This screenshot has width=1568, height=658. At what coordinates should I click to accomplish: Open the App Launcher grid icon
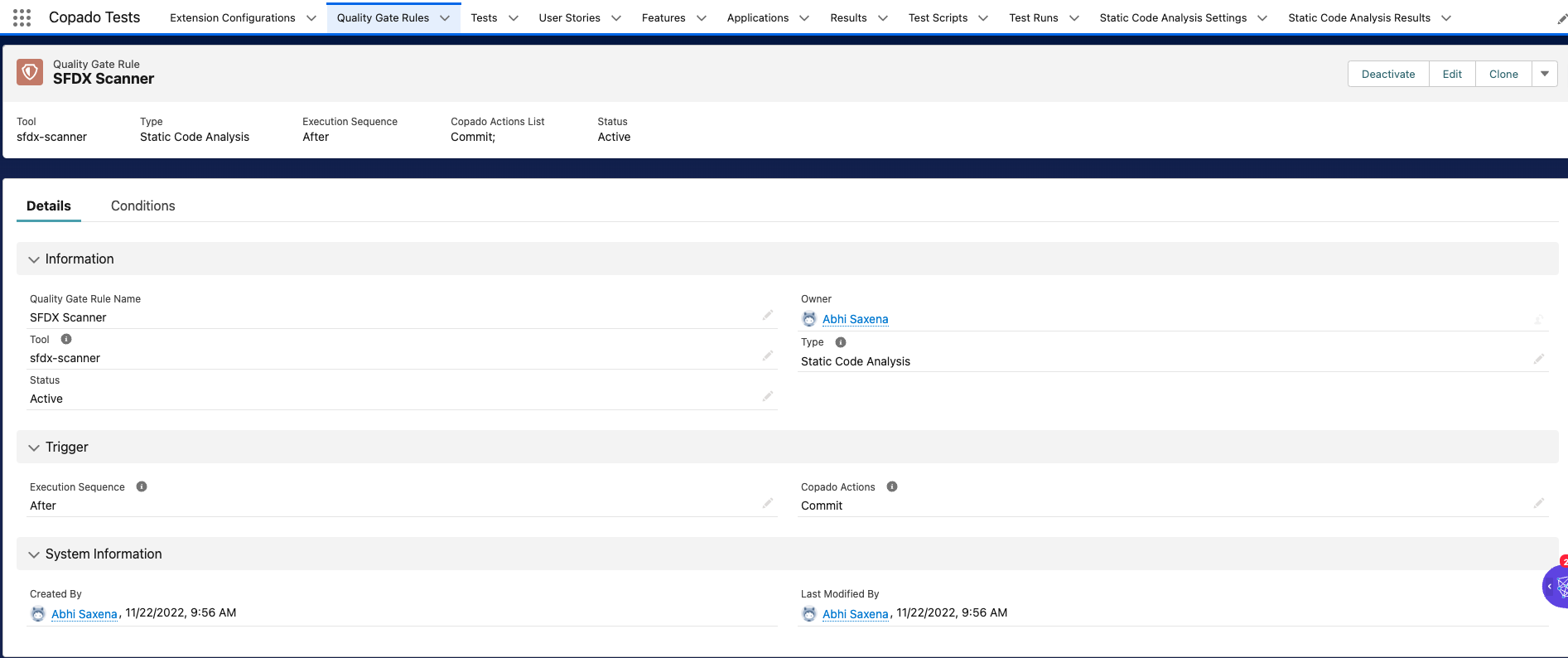click(x=22, y=17)
